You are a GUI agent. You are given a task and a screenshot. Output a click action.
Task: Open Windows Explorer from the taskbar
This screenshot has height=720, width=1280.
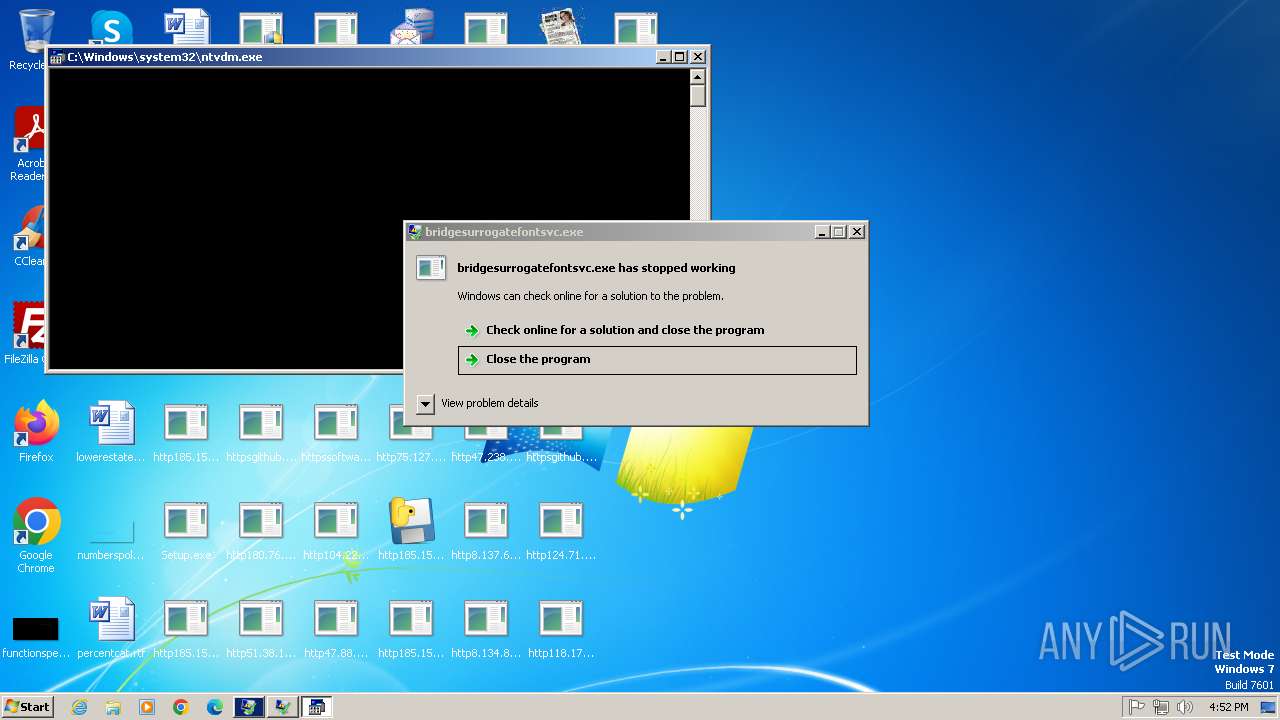click(113, 707)
